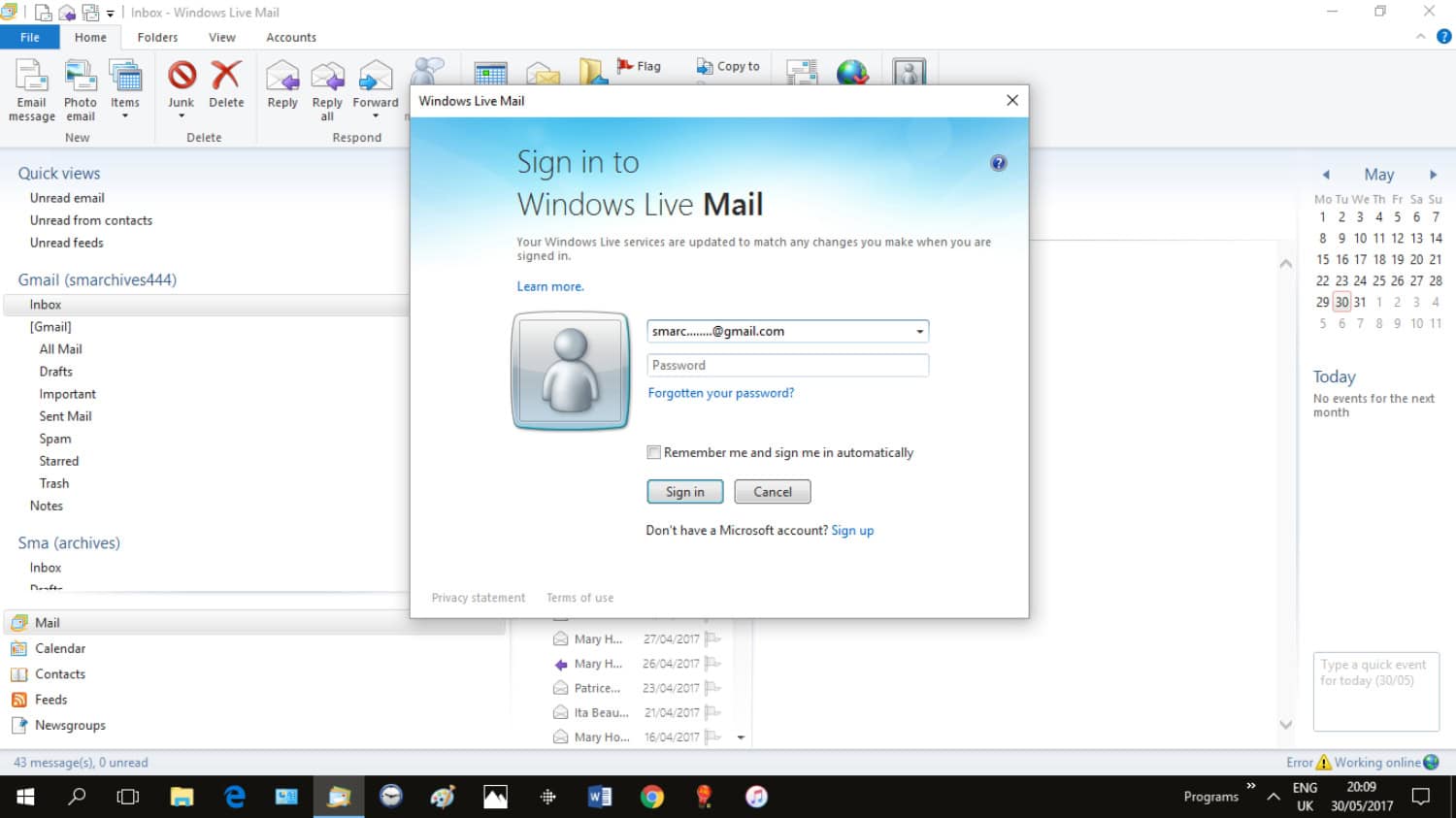Click the quick access toolbar dropdown arrow
This screenshot has width=1456, height=818.
coord(110,13)
